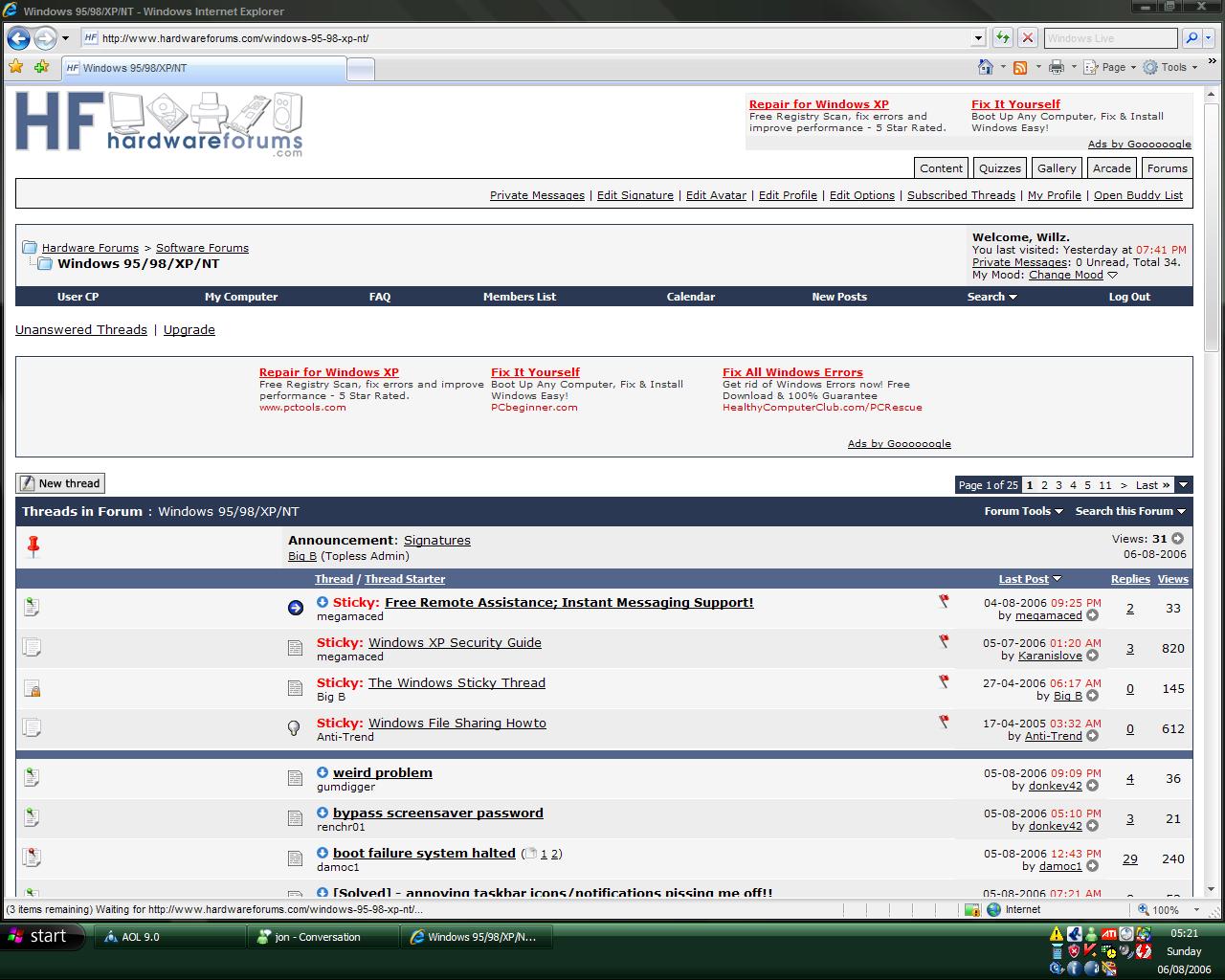Open the User CP menu item
The height and width of the screenshot is (980, 1225).
[78, 297]
